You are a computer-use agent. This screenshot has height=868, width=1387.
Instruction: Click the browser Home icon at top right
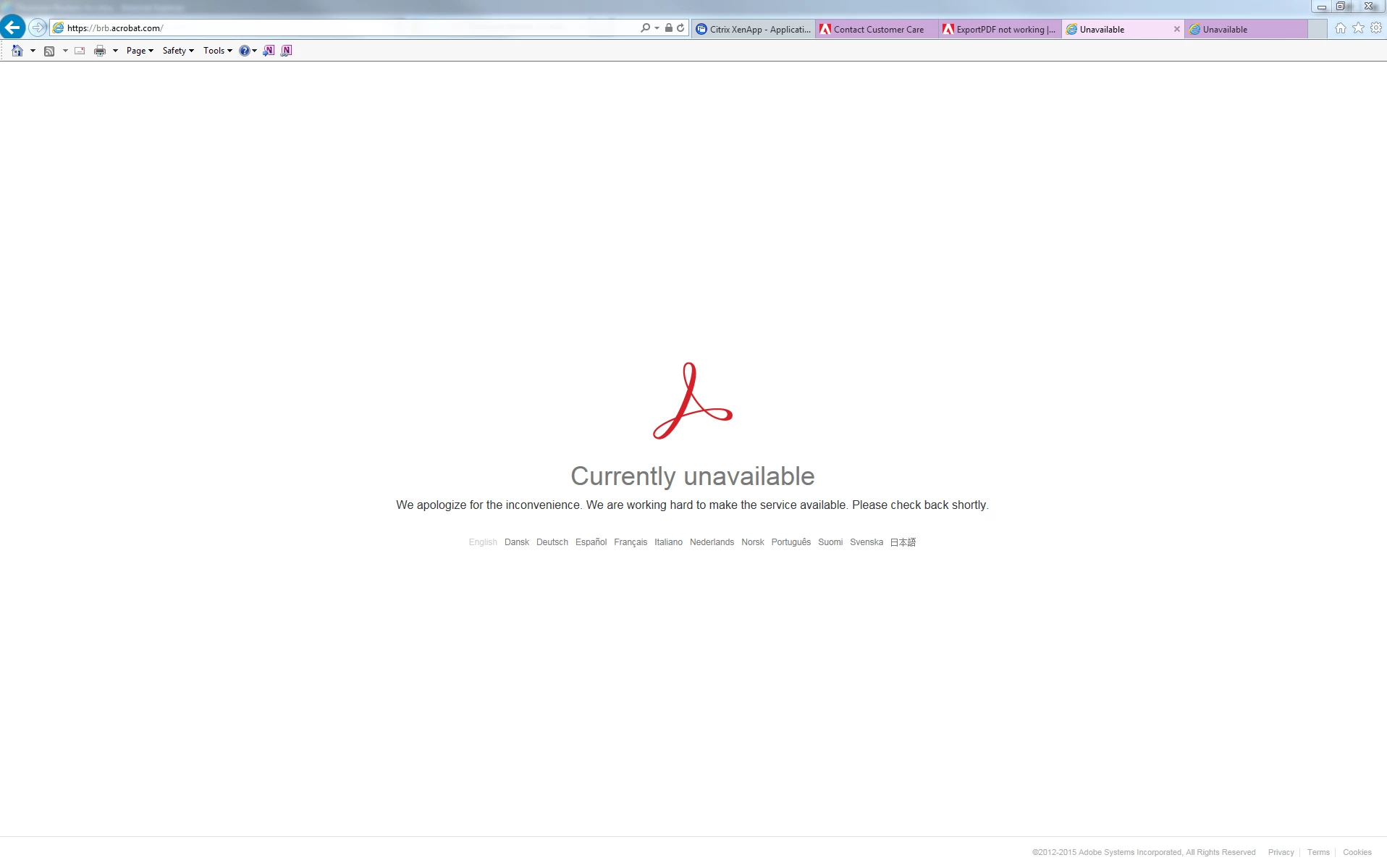pos(1341,28)
